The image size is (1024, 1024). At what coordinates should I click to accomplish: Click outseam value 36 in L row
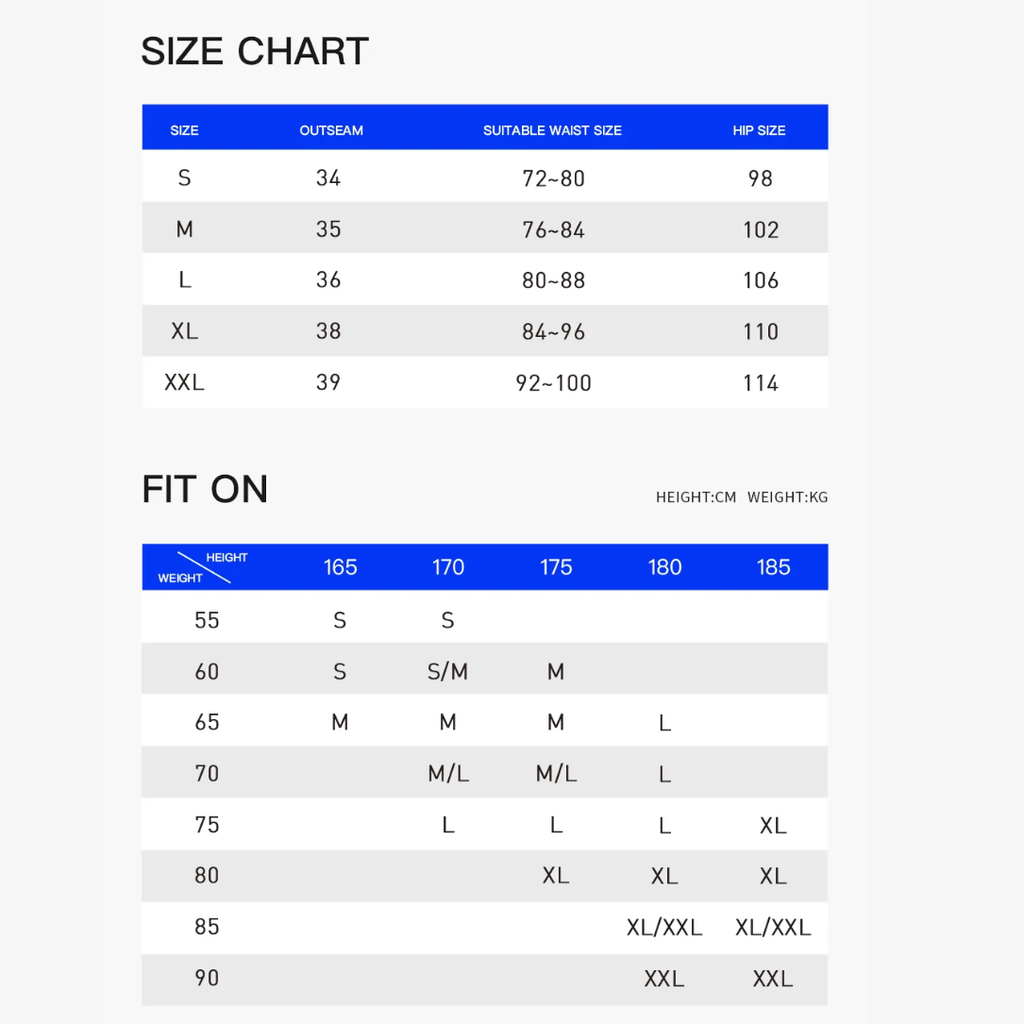pos(328,280)
